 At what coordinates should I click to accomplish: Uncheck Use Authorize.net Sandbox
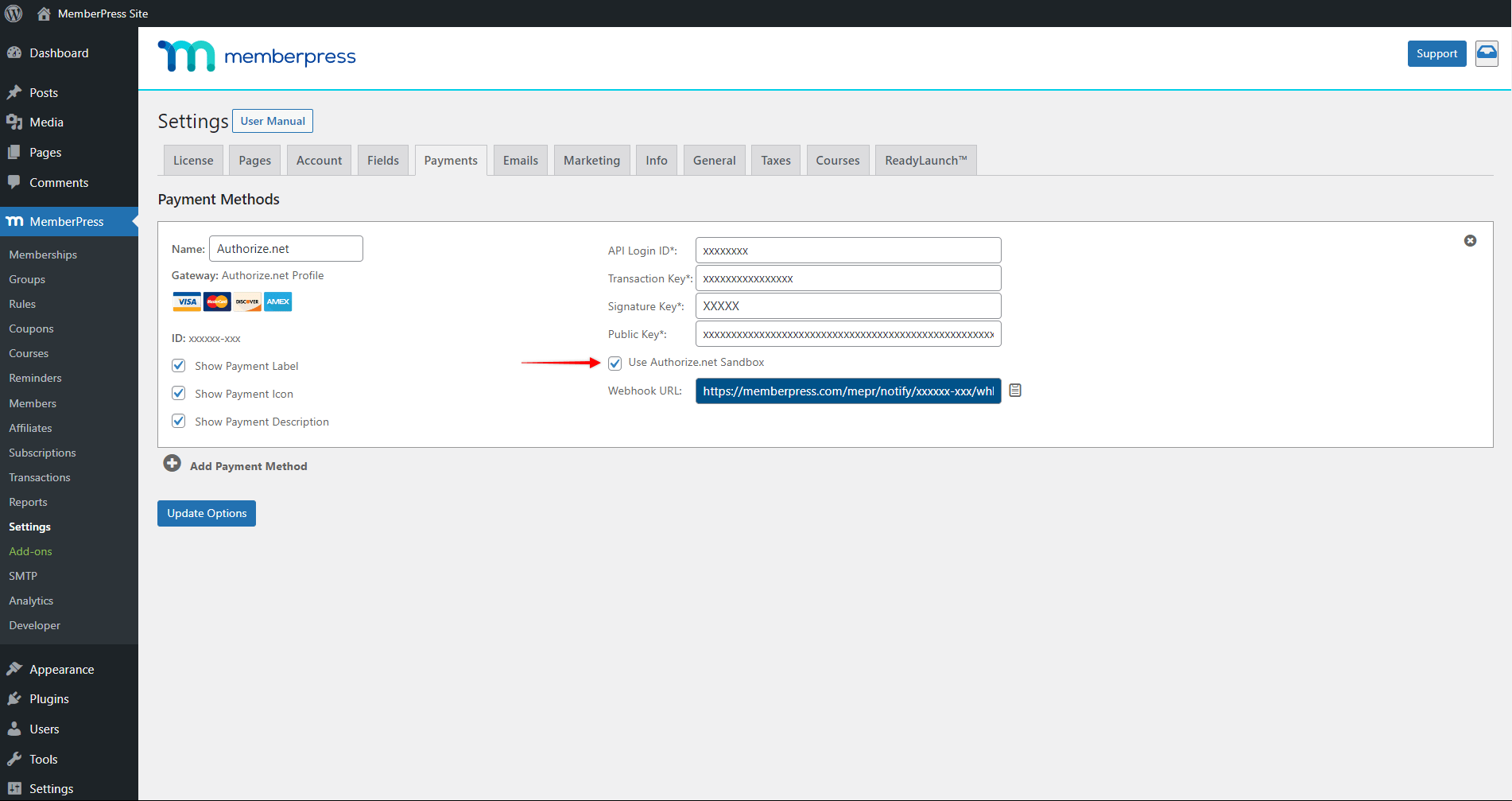tap(615, 363)
